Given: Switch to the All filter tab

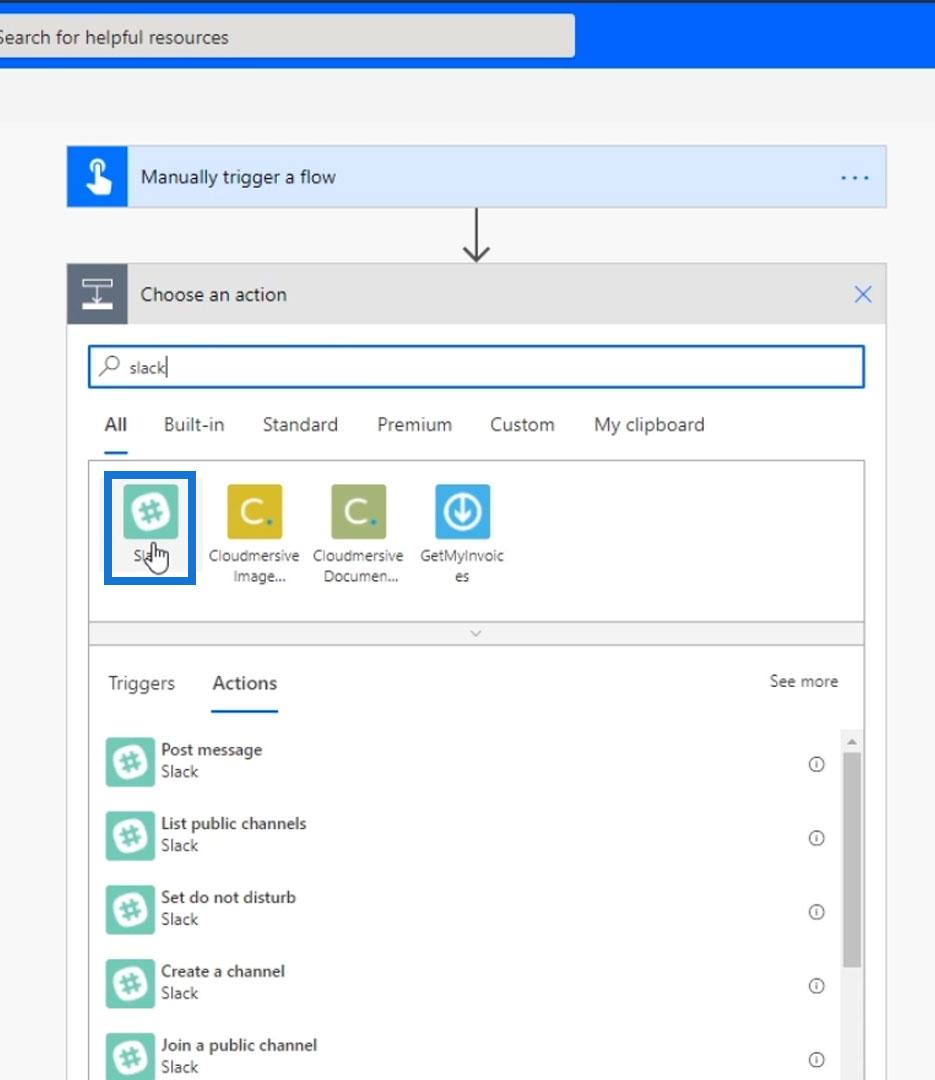Looking at the screenshot, I should point(116,424).
